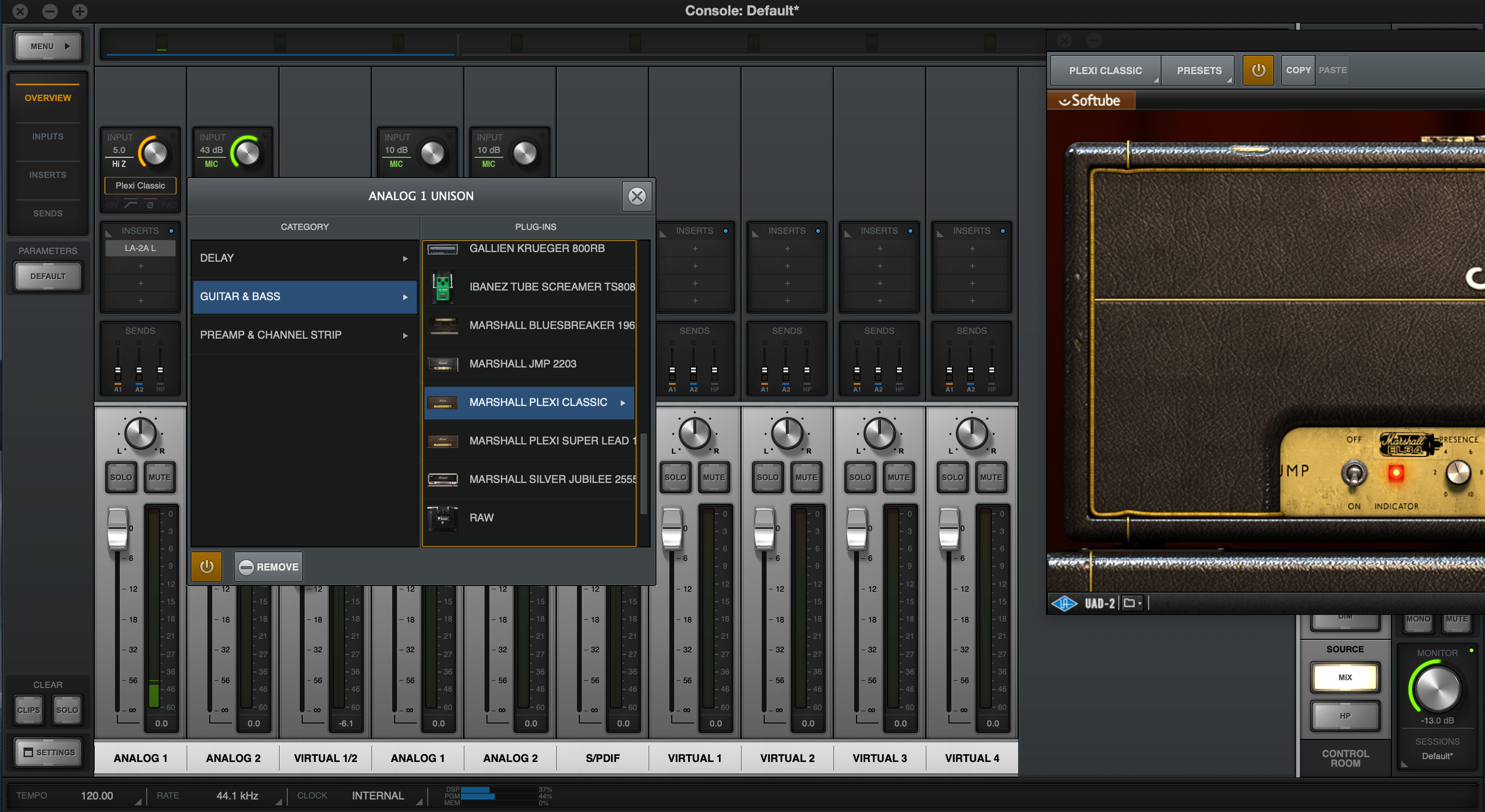
Task: Click the PASTE button
Action: [1332, 70]
